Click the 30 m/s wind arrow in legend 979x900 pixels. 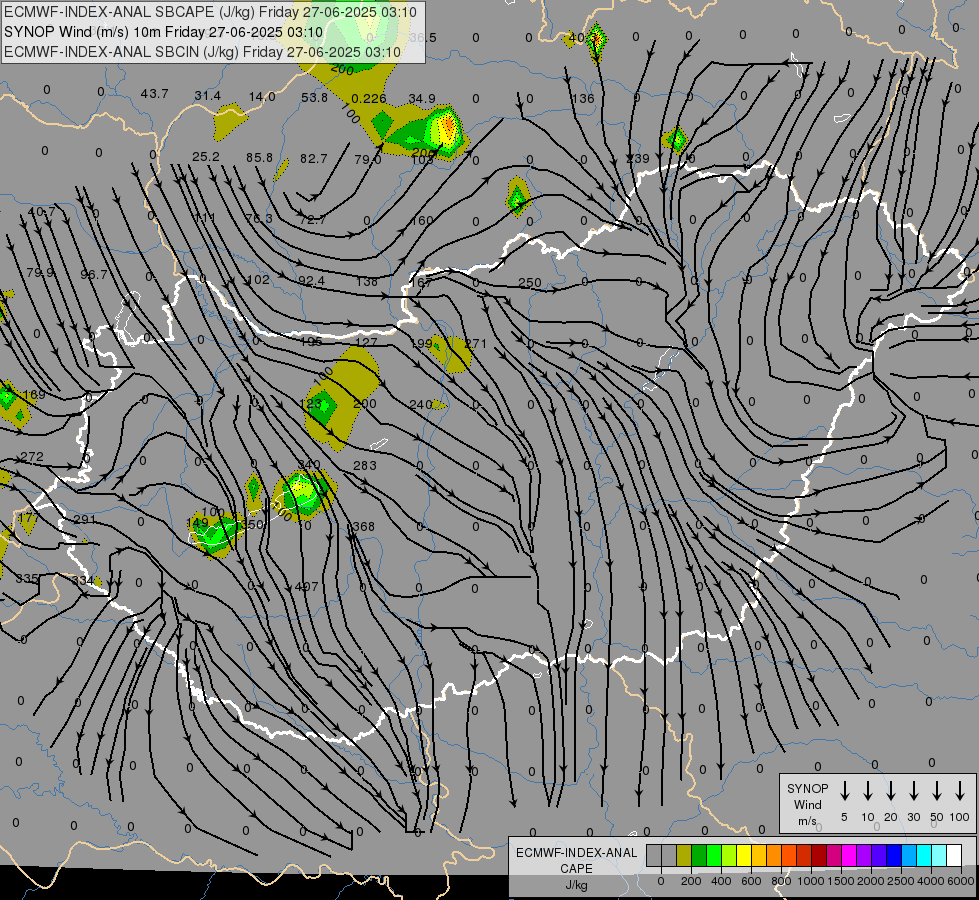pyautogui.click(x=913, y=790)
